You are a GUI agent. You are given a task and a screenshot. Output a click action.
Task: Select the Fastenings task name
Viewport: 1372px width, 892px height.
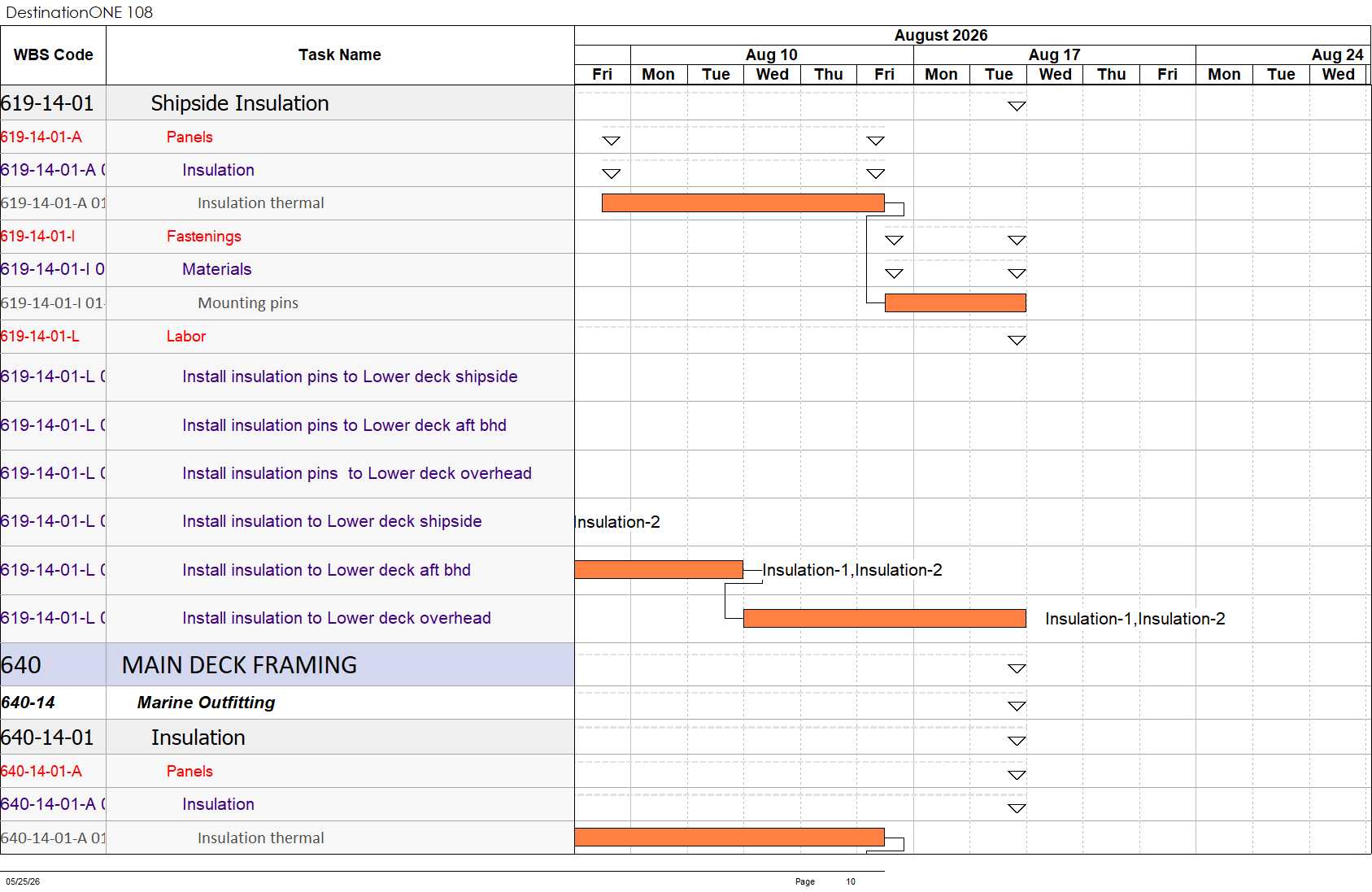tap(204, 237)
